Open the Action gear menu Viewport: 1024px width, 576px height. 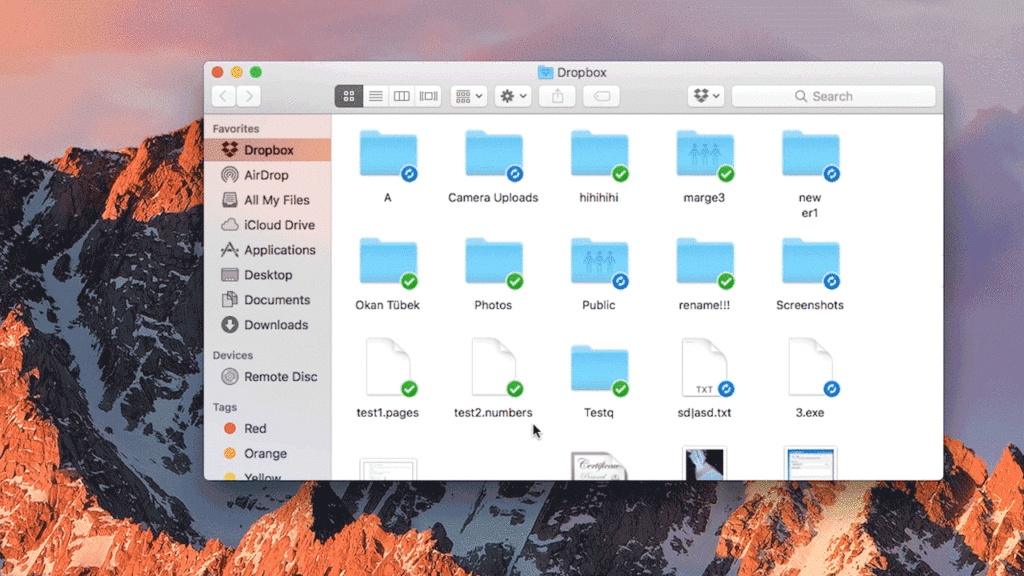pos(513,96)
